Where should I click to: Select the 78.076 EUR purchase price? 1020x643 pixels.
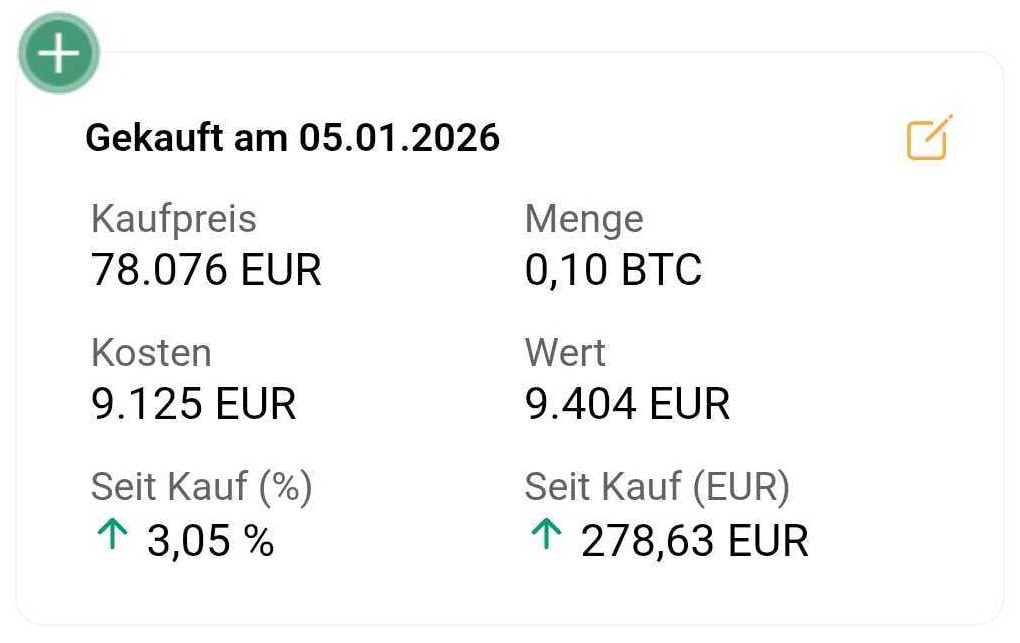pos(206,270)
